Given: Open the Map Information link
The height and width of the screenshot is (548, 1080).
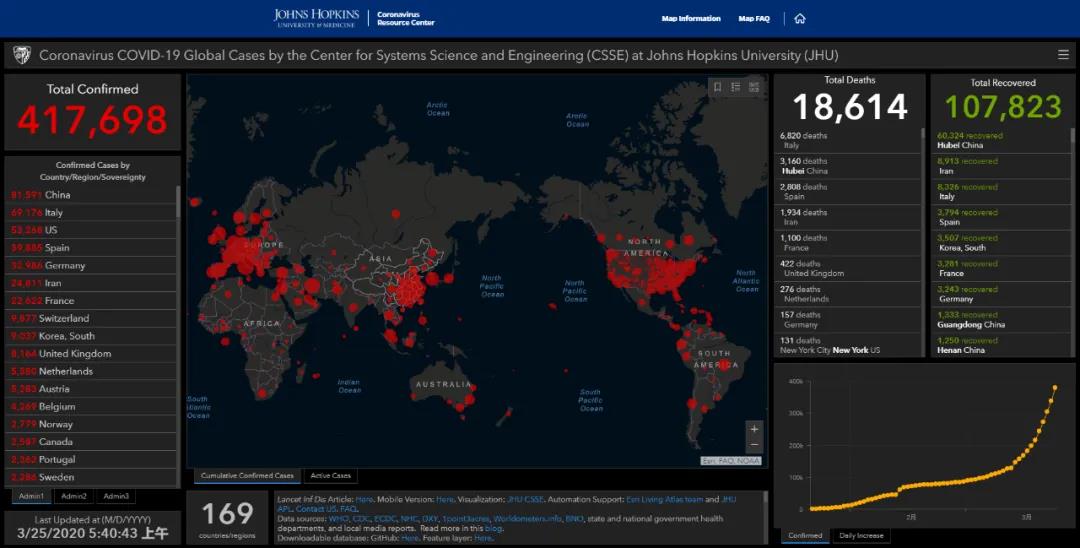Looking at the screenshot, I should point(691,18).
